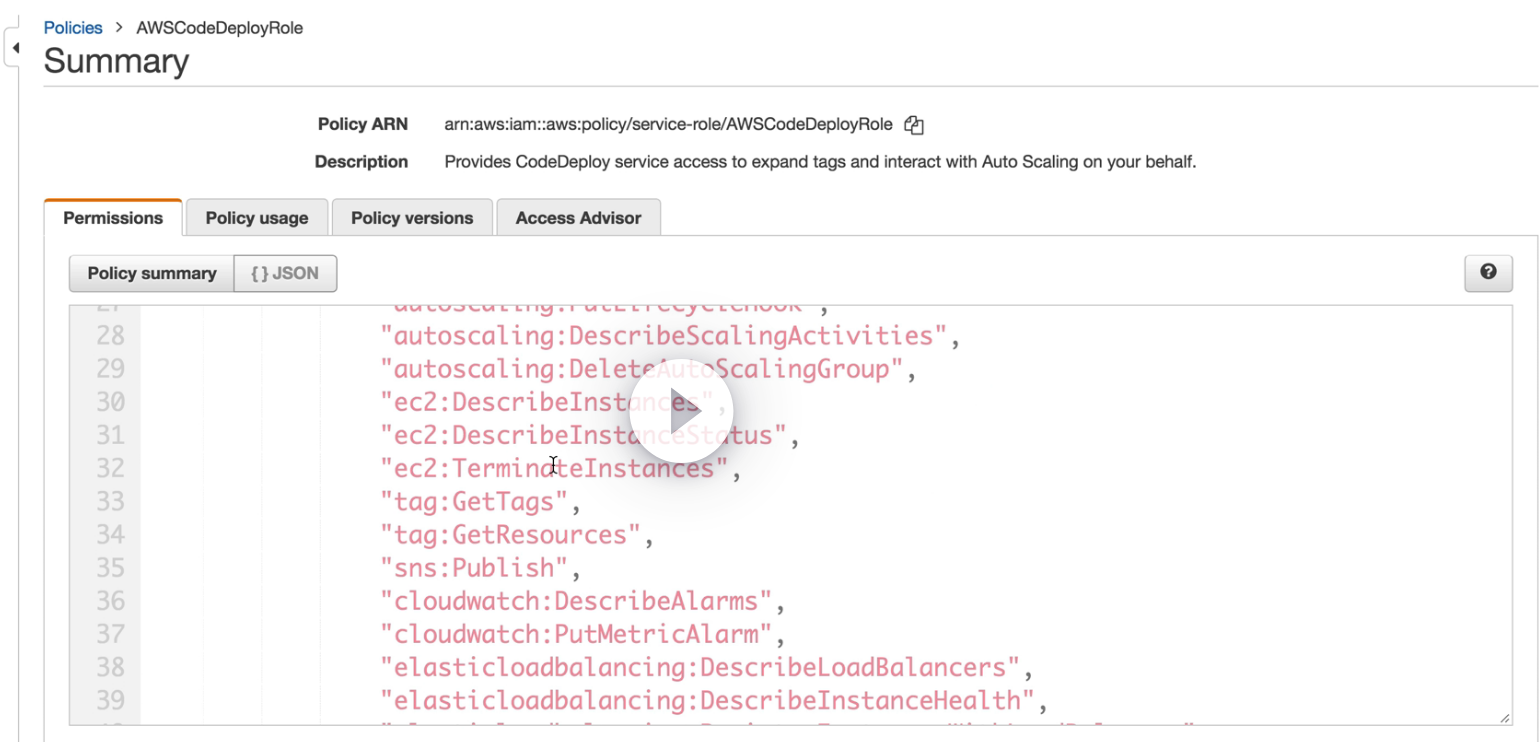1539x742 pixels.
Task: Expand the left navigation pane arrow
Action: (x=15, y=48)
